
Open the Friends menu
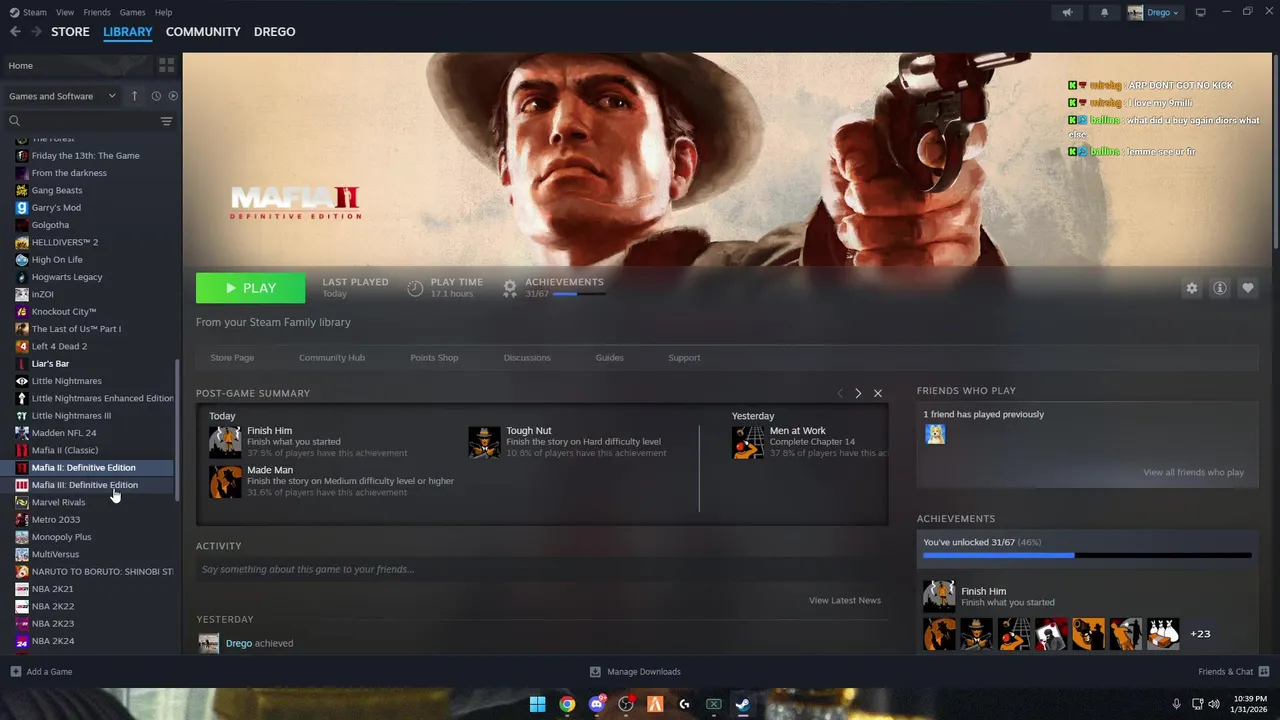click(x=97, y=12)
